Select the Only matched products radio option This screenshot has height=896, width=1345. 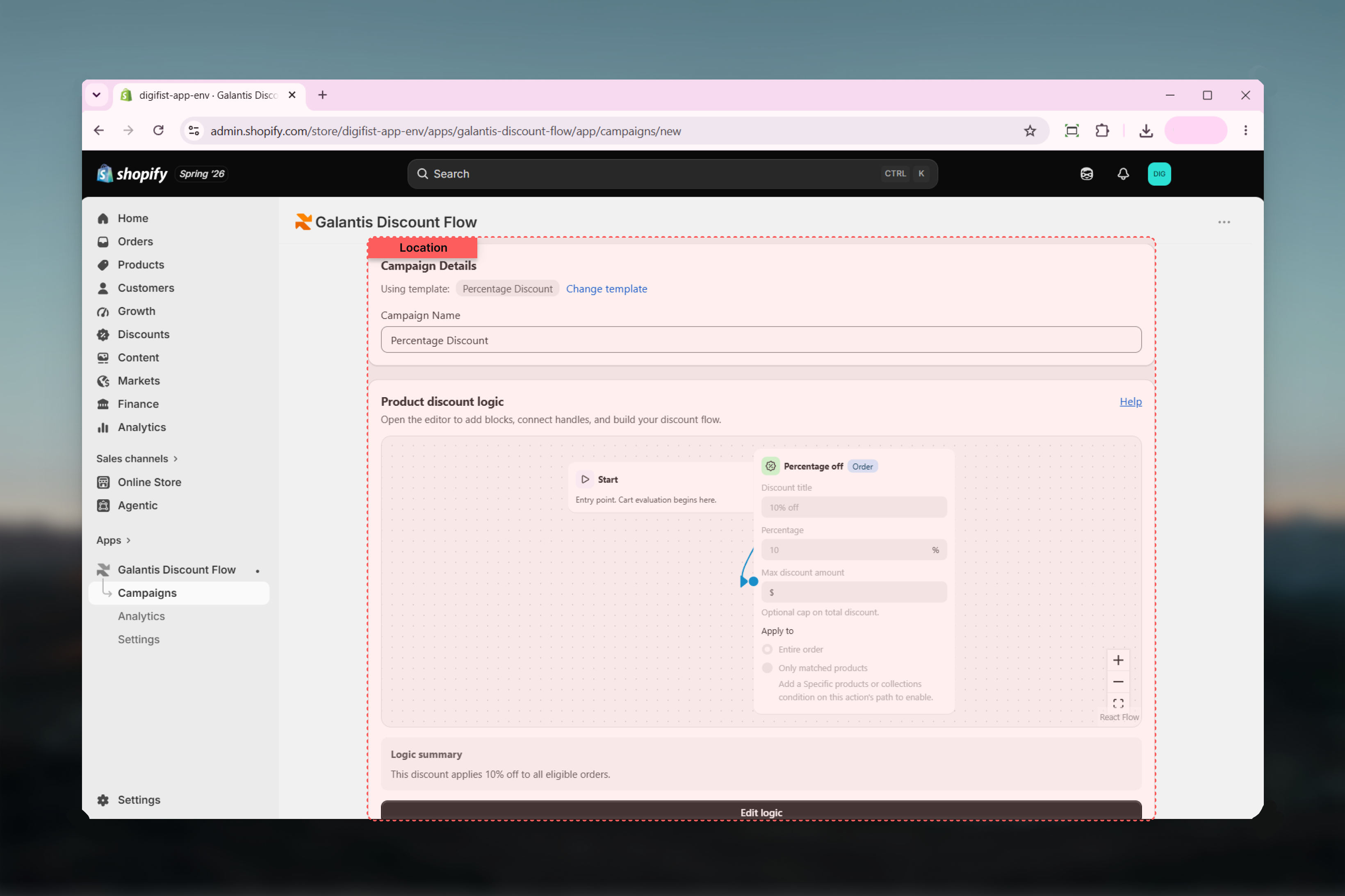(767, 668)
